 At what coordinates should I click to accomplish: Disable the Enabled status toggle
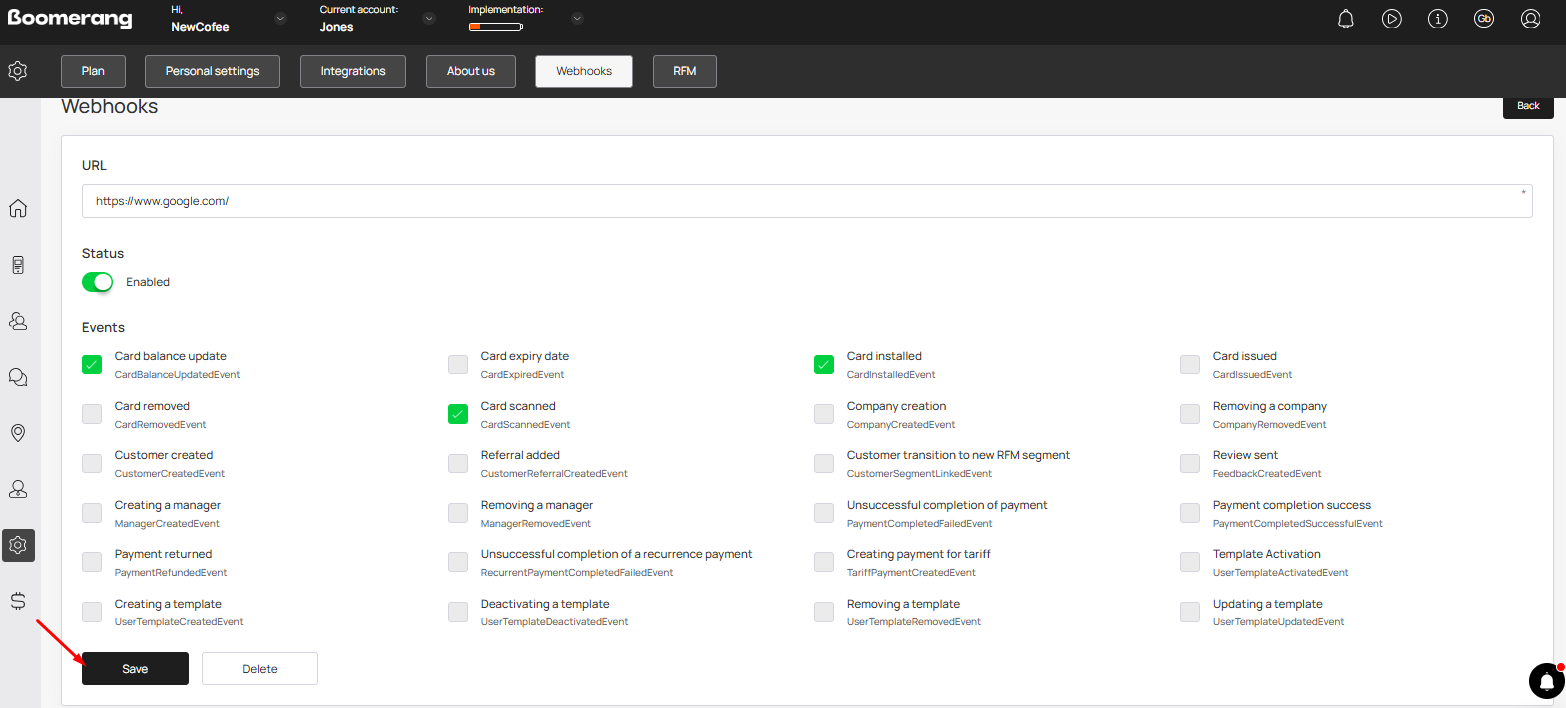coord(98,282)
